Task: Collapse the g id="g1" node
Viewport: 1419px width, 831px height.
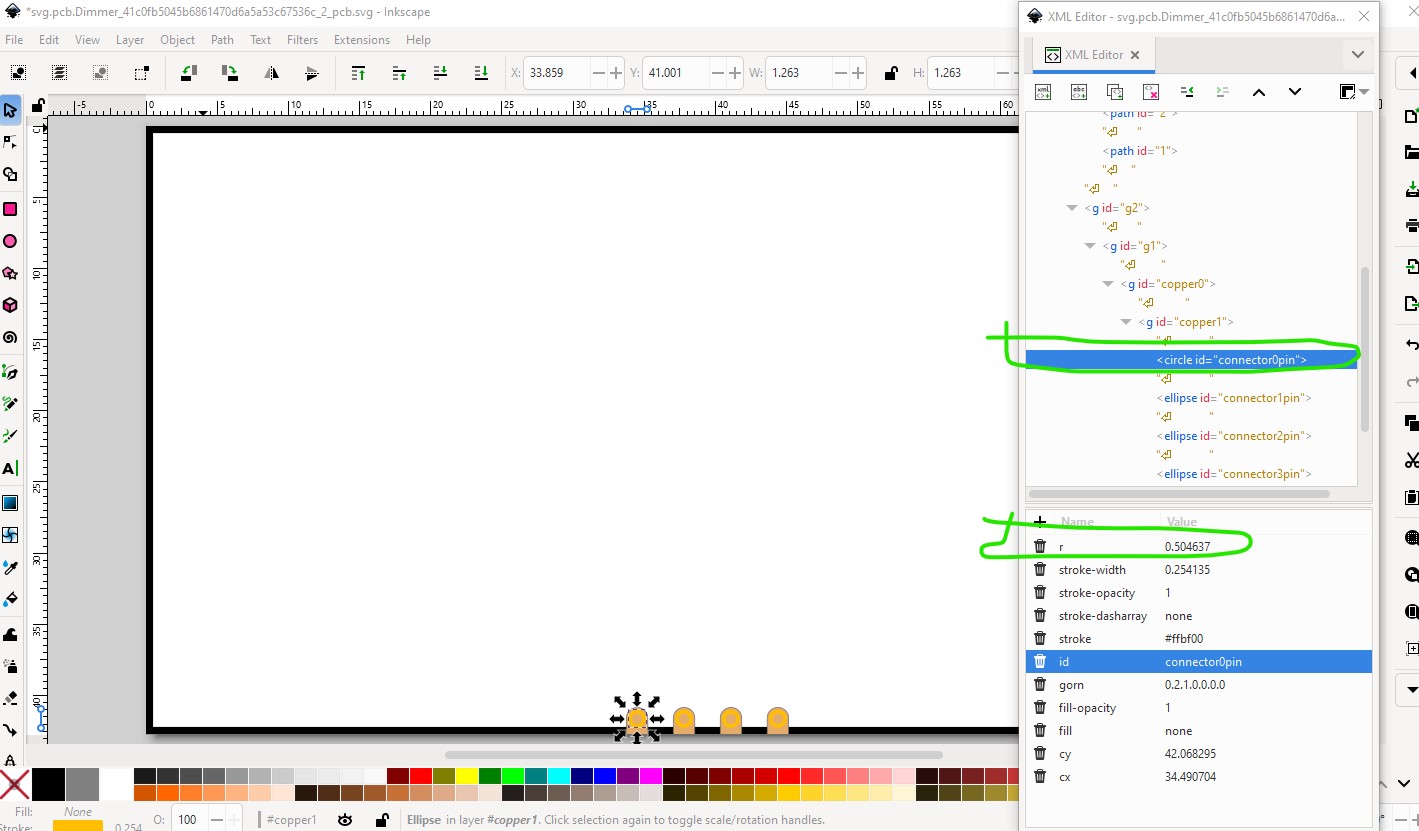Action: pyautogui.click(x=1091, y=246)
